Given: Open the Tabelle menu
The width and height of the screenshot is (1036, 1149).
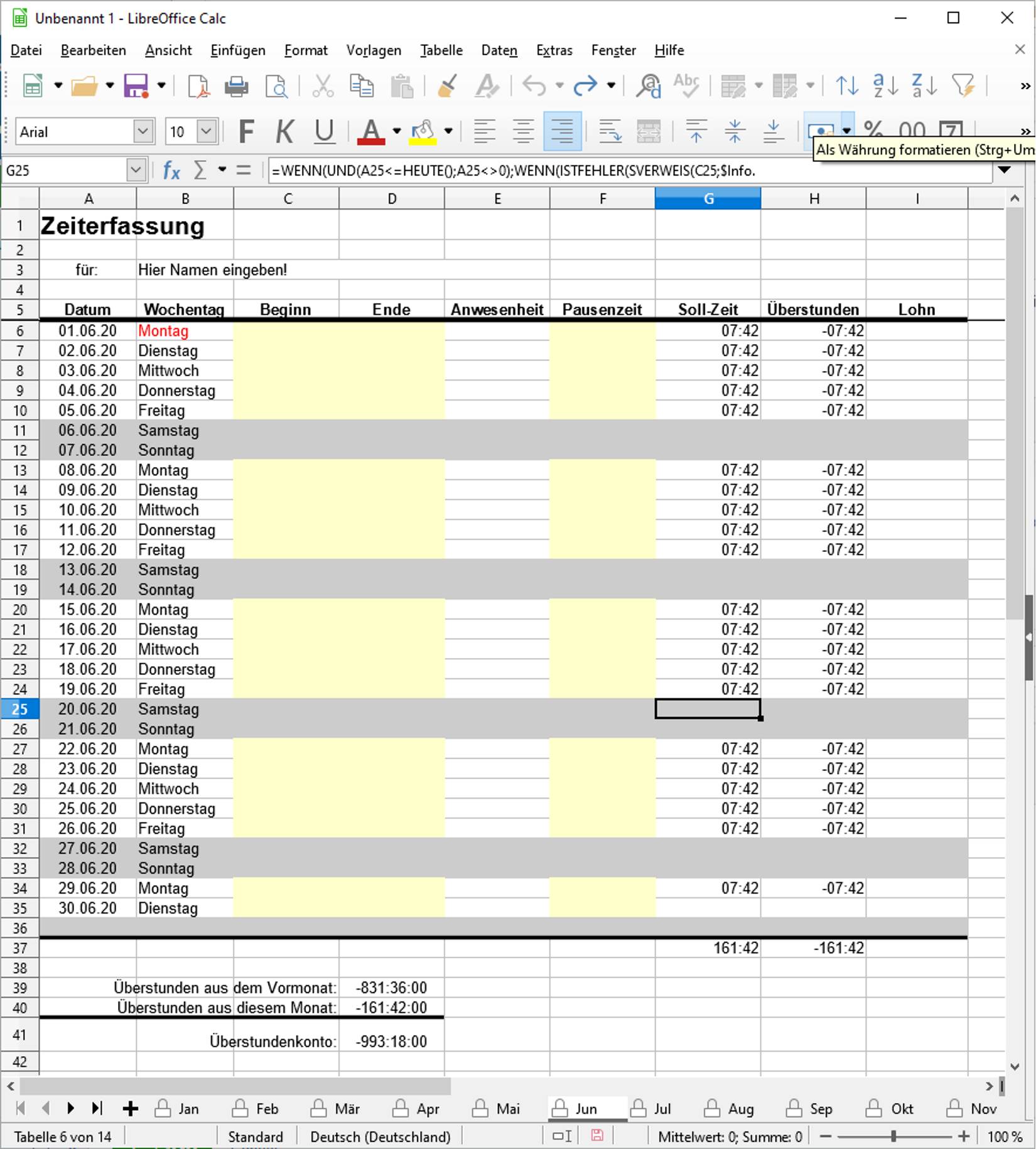Looking at the screenshot, I should tap(441, 50).
